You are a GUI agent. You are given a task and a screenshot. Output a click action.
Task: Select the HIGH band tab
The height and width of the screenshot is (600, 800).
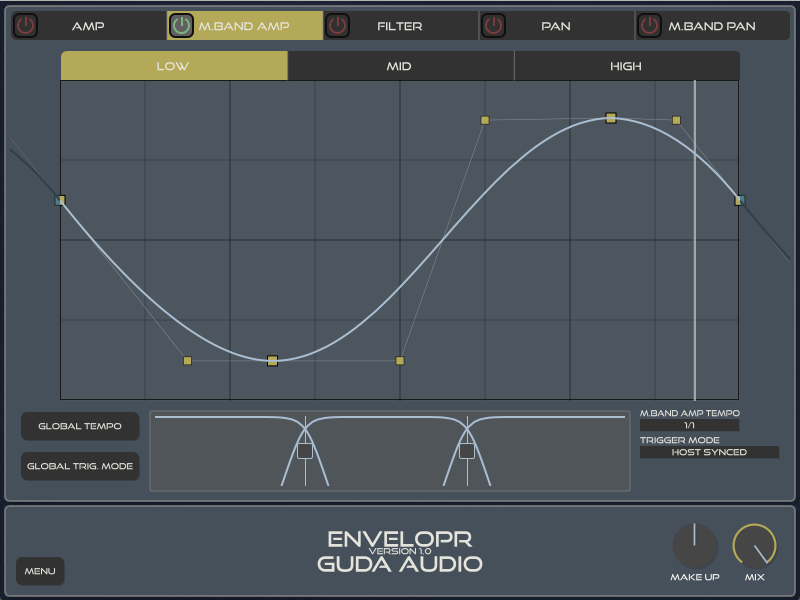pos(626,67)
